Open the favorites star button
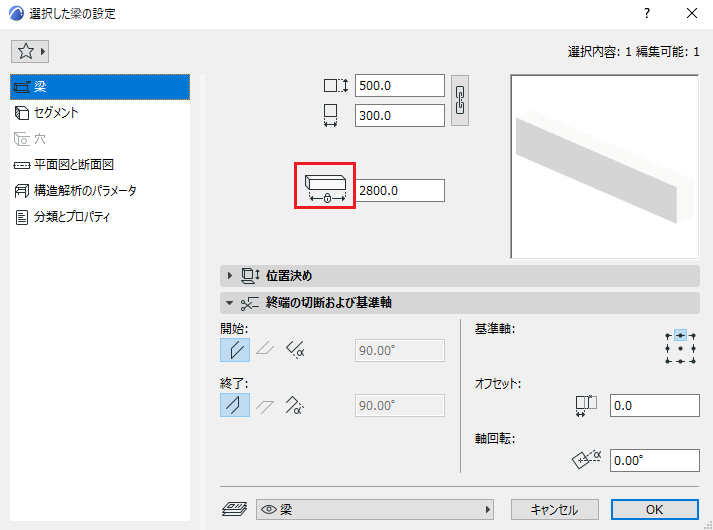 pyautogui.click(x=30, y=51)
